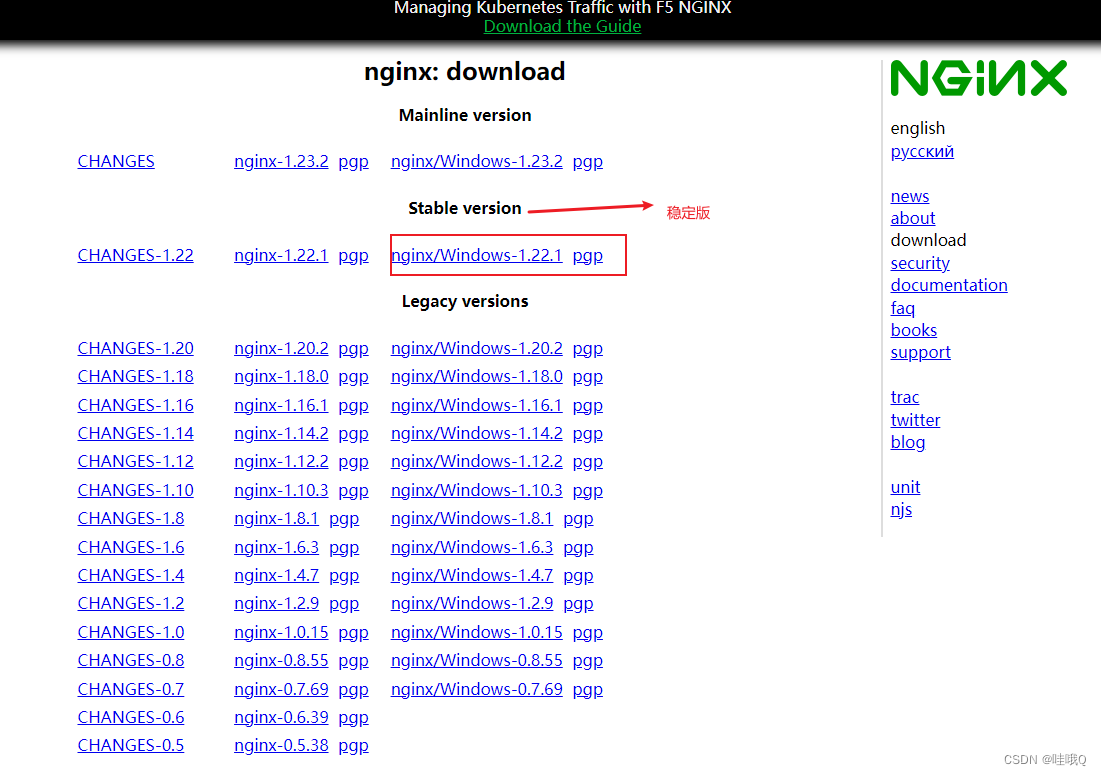Open the faq page
Viewport: 1101px width, 776px height.
coord(902,308)
